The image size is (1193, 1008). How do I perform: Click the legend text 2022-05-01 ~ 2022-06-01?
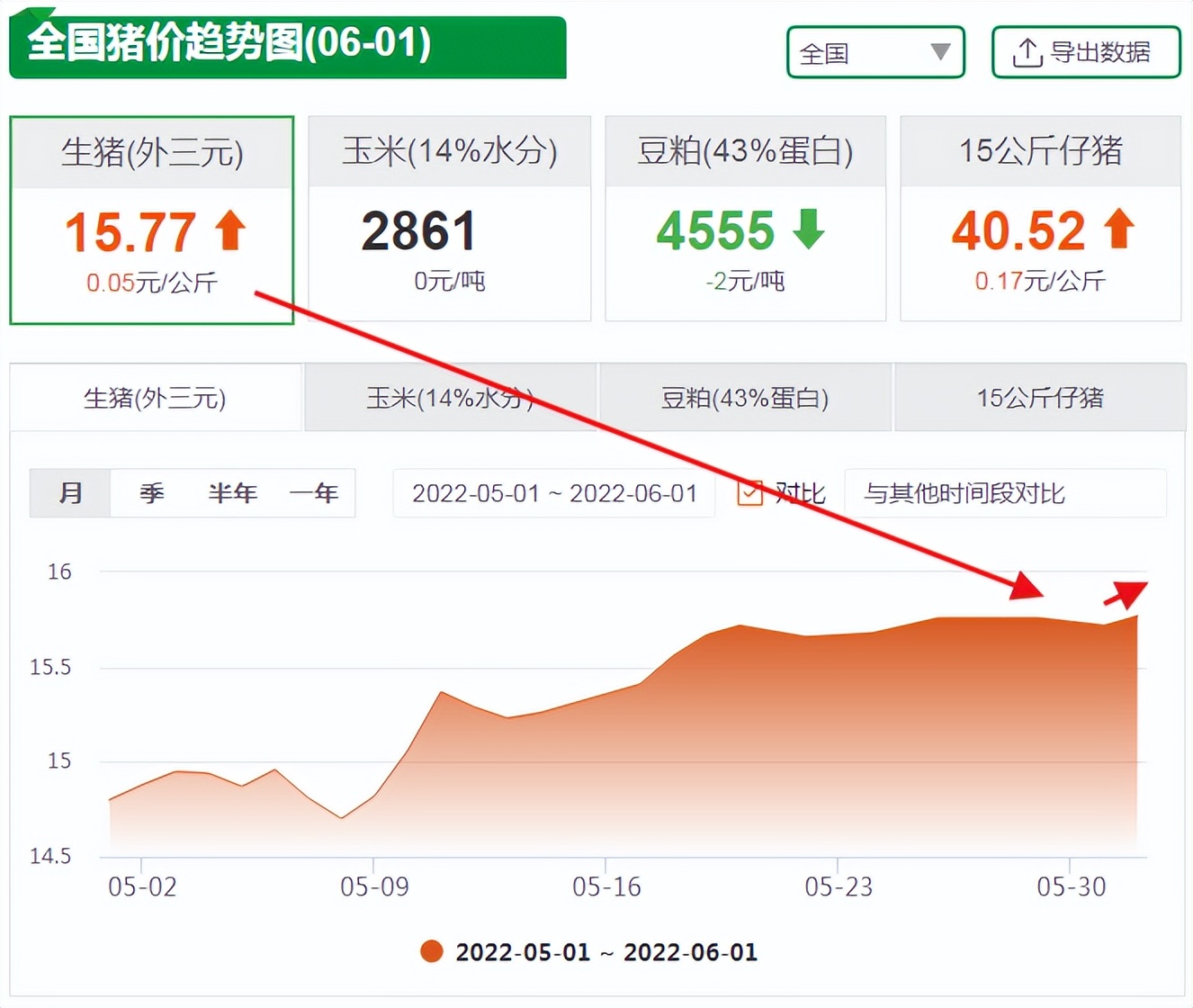pyautogui.click(x=606, y=952)
